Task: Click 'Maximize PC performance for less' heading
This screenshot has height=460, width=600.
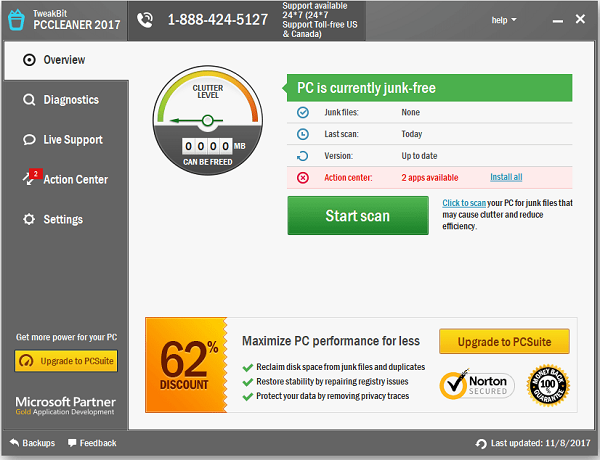Action: pos(331,341)
